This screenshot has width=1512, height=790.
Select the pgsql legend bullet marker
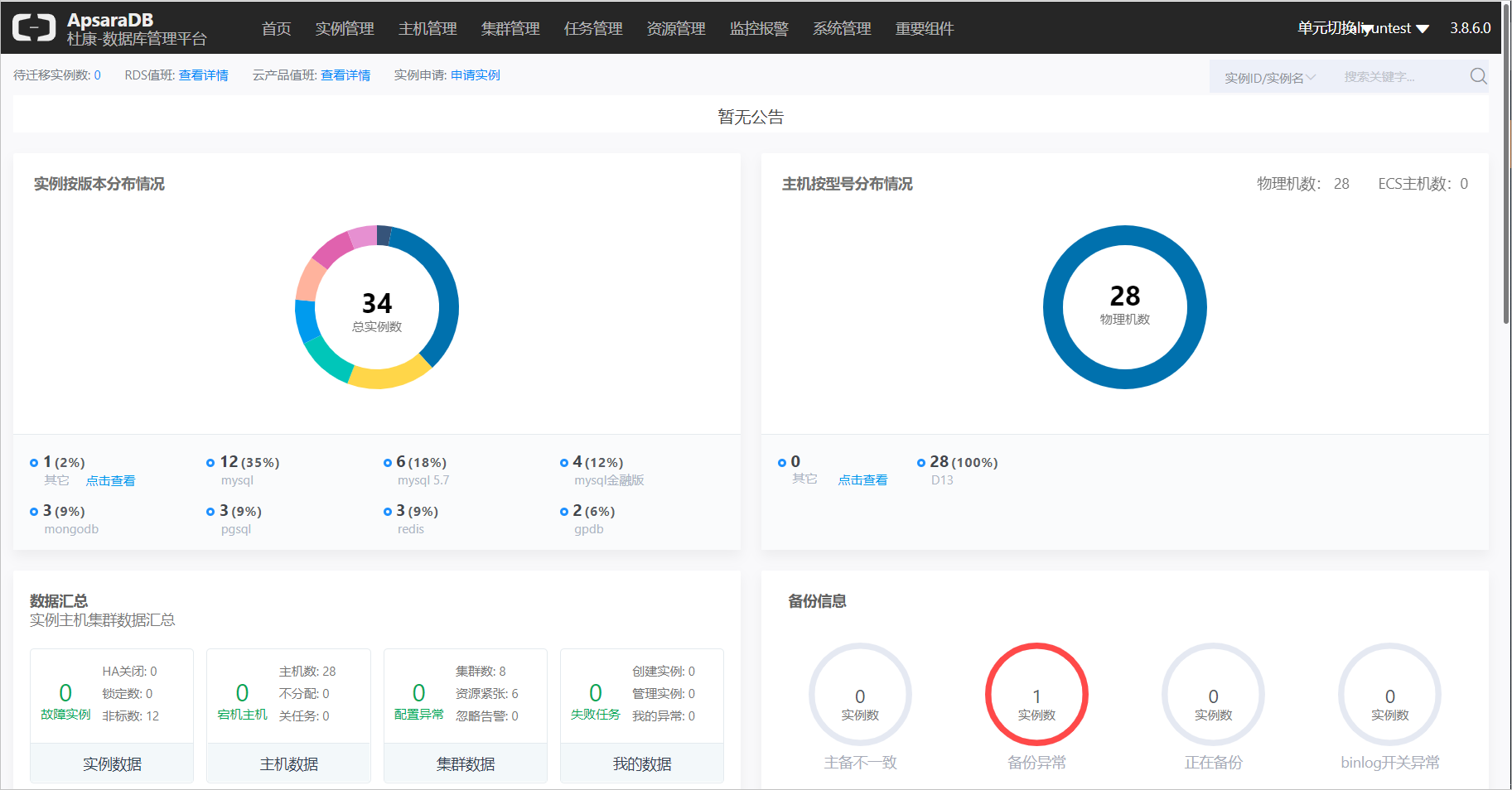tap(210, 512)
